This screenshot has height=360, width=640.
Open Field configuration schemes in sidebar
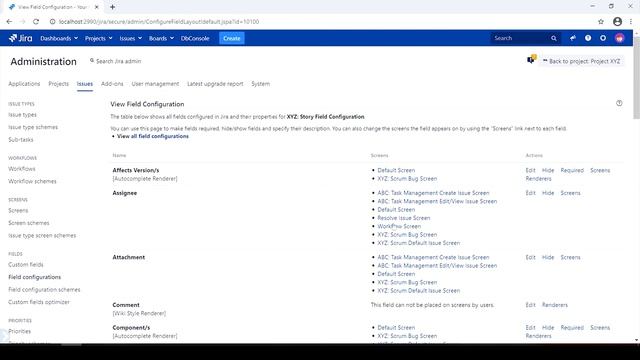pyautogui.click(x=44, y=290)
